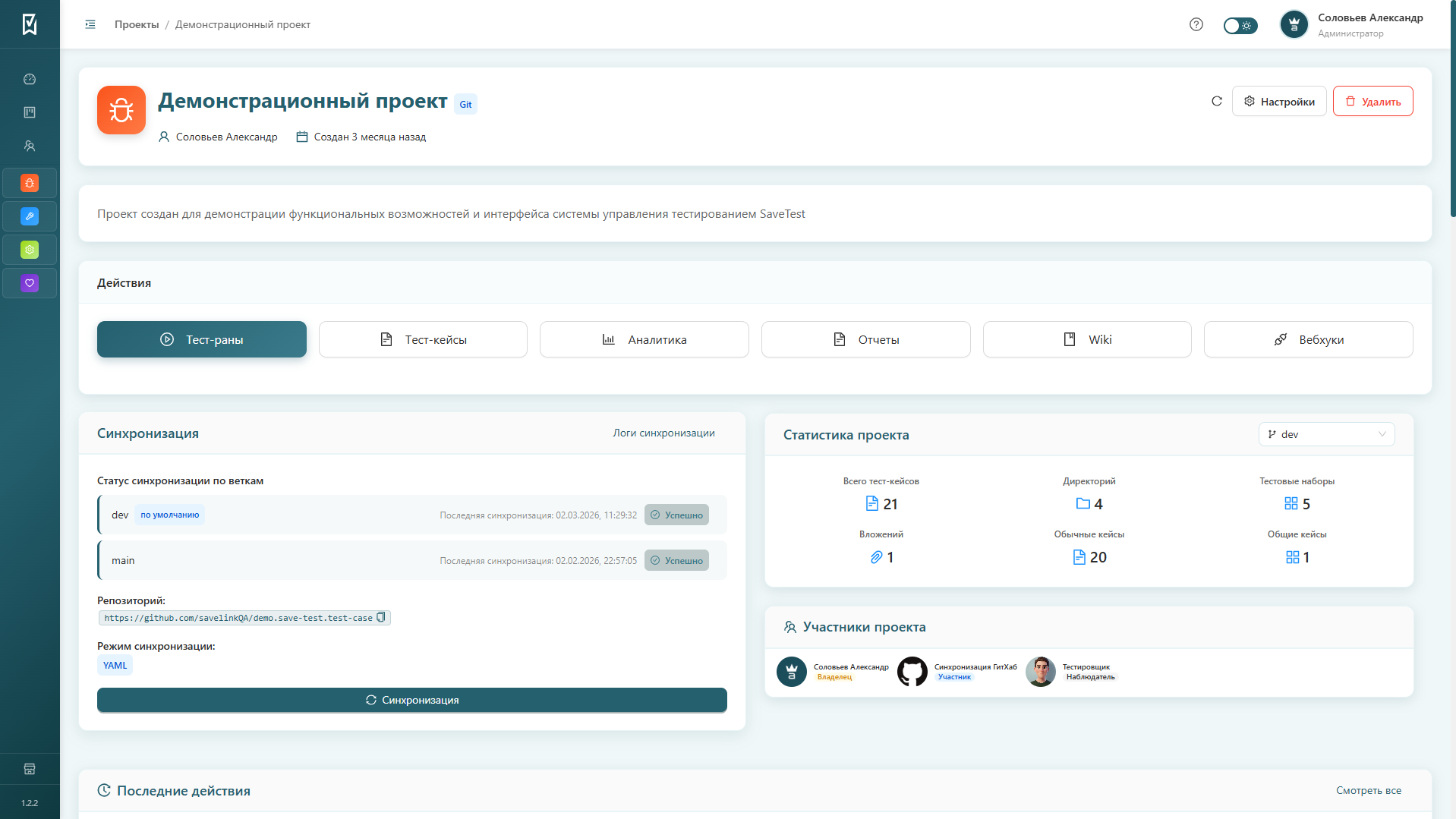
Task: Open the team members icon in sidebar
Action: (29, 146)
